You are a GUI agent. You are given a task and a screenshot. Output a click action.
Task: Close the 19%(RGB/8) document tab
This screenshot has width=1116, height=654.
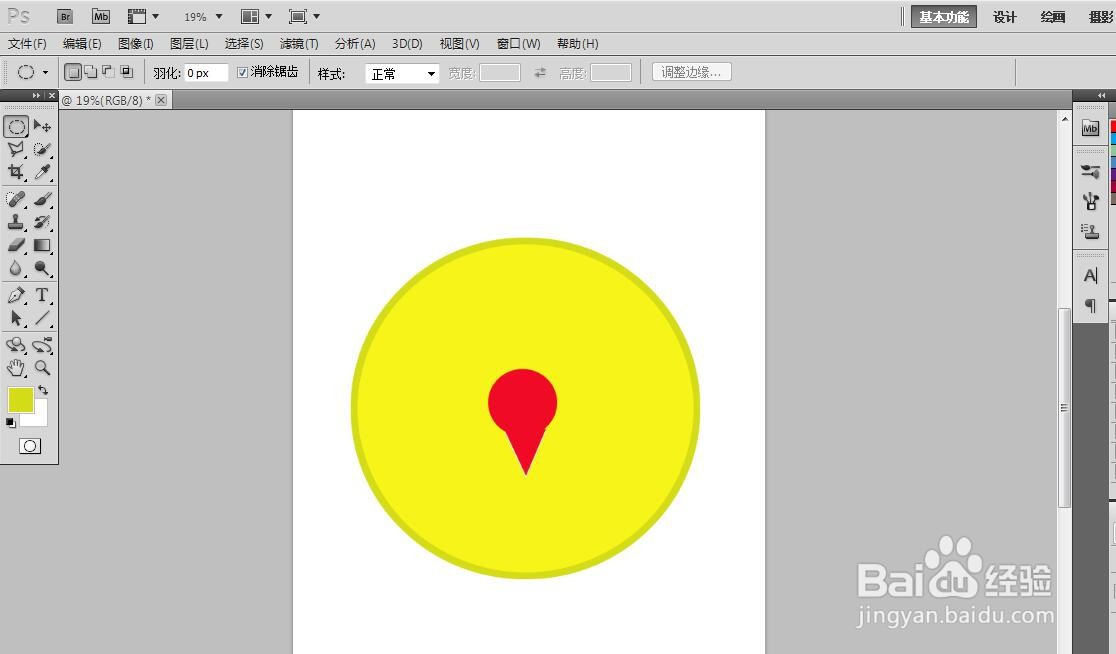(161, 100)
